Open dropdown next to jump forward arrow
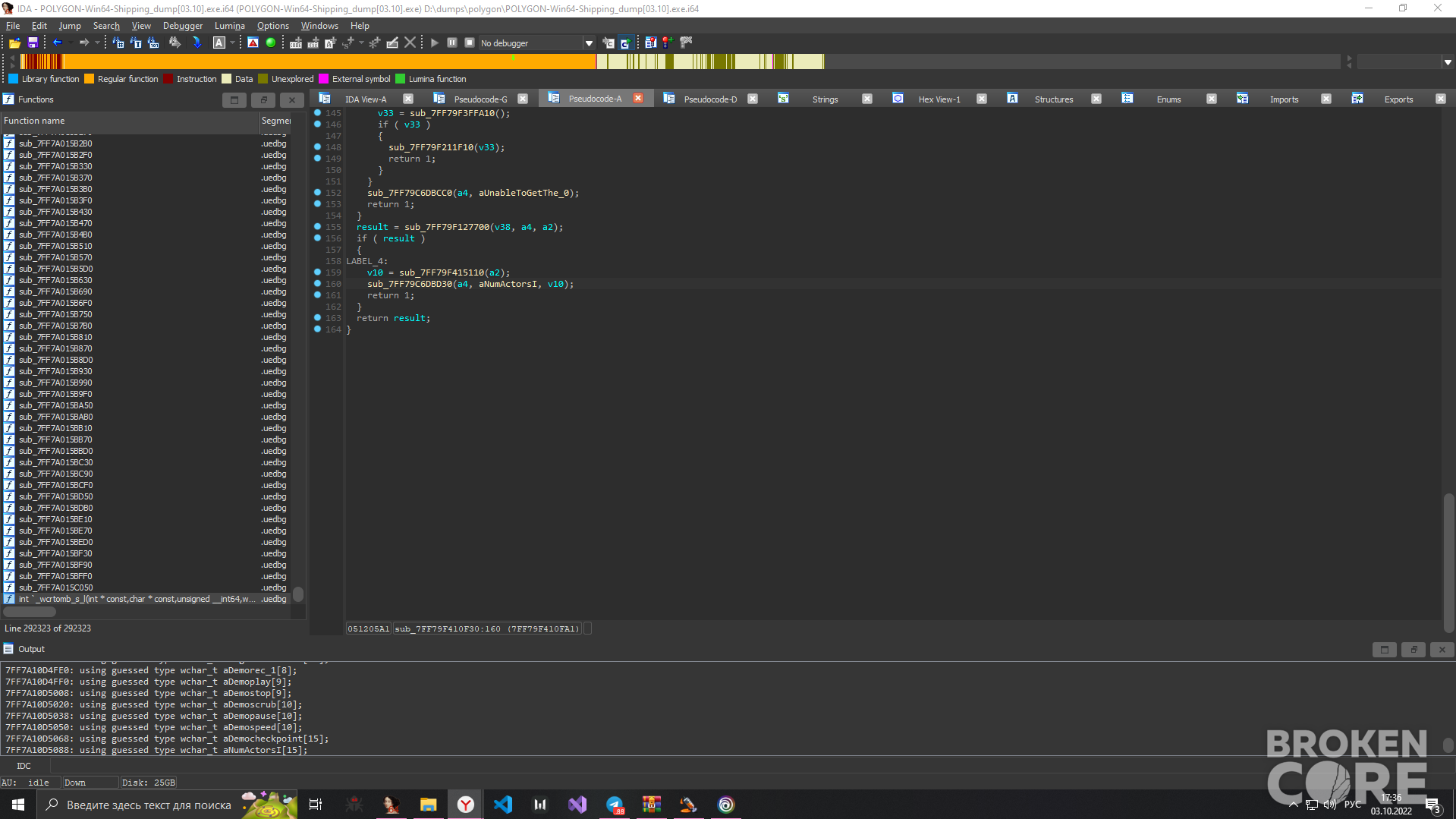 (97, 43)
